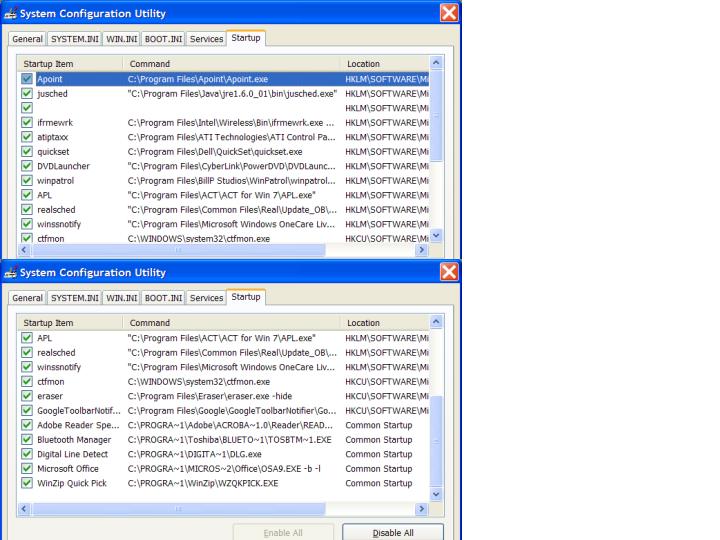Image resolution: width=720 pixels, height=540 pixels.
Task: Click scroll down arrow in lower list
Action: (436, 495)
